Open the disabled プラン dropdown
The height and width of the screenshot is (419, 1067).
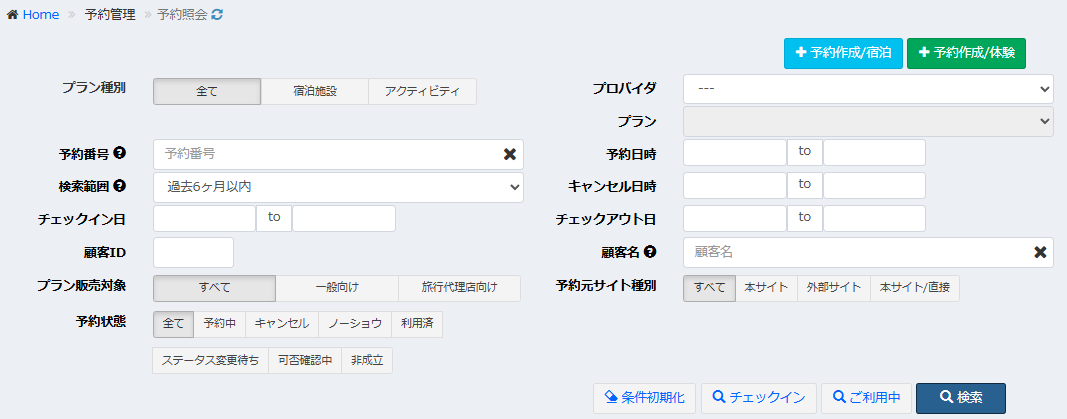[868, 121]
